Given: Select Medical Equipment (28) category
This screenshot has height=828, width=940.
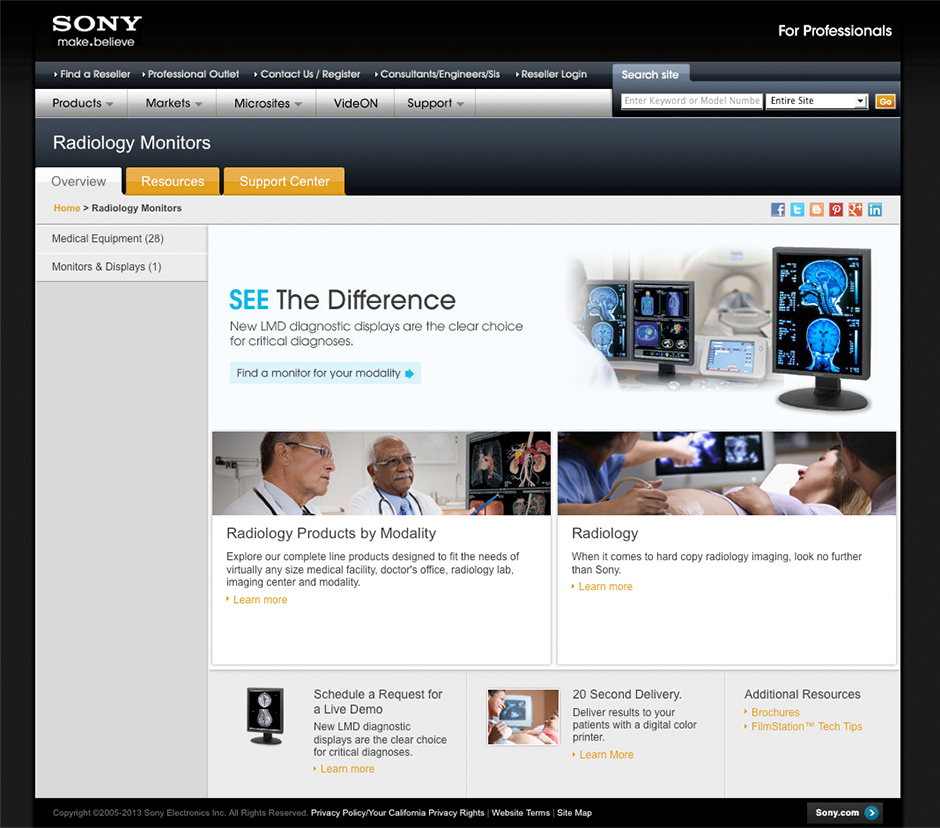Looking at the screenshot, I should pos(122,239).
